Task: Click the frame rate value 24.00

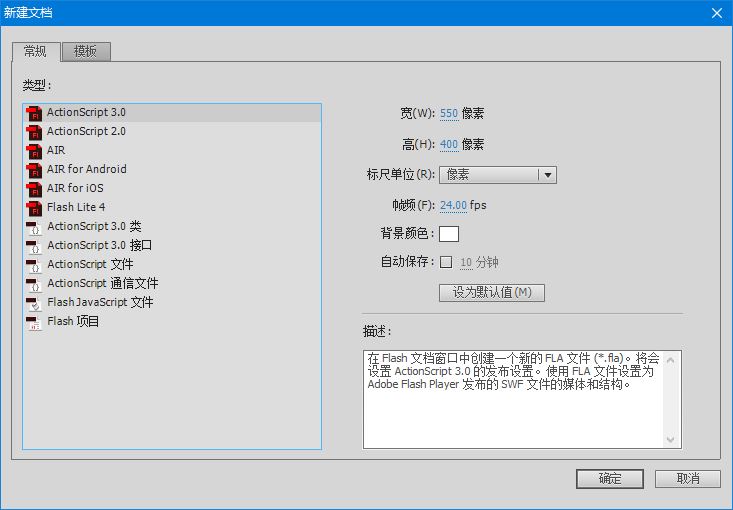Action: [453, 205]
